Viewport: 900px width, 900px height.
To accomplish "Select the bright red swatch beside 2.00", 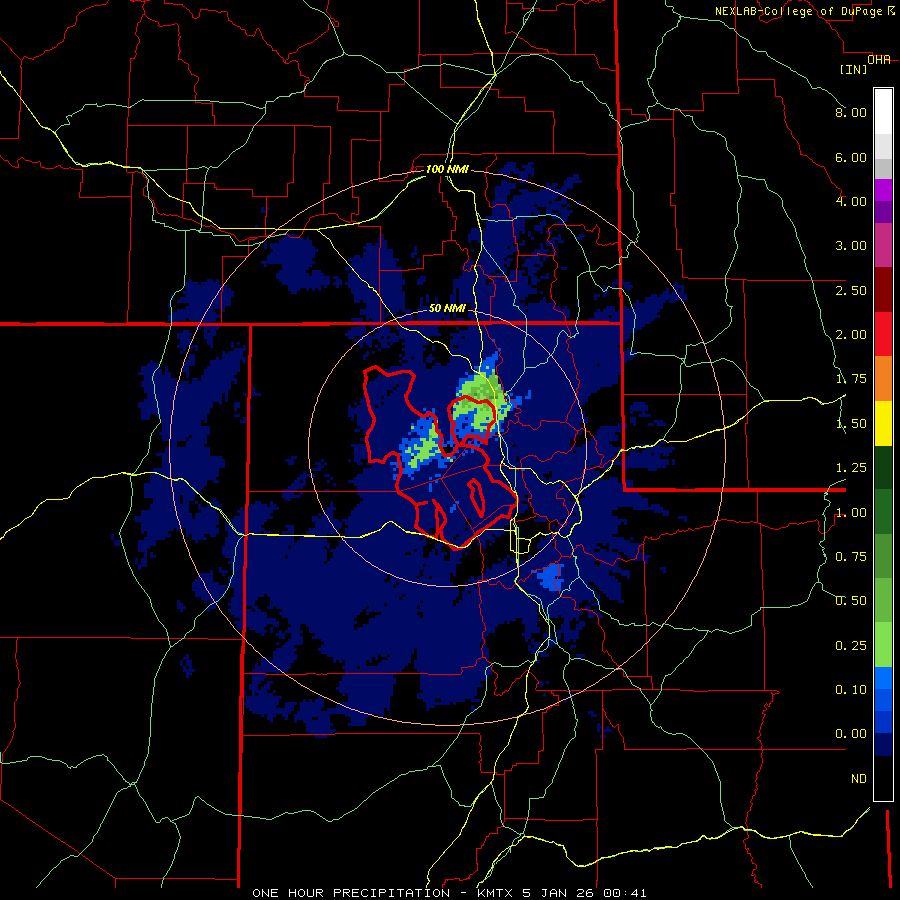I will pyautogui.click(x=883, y=334).
